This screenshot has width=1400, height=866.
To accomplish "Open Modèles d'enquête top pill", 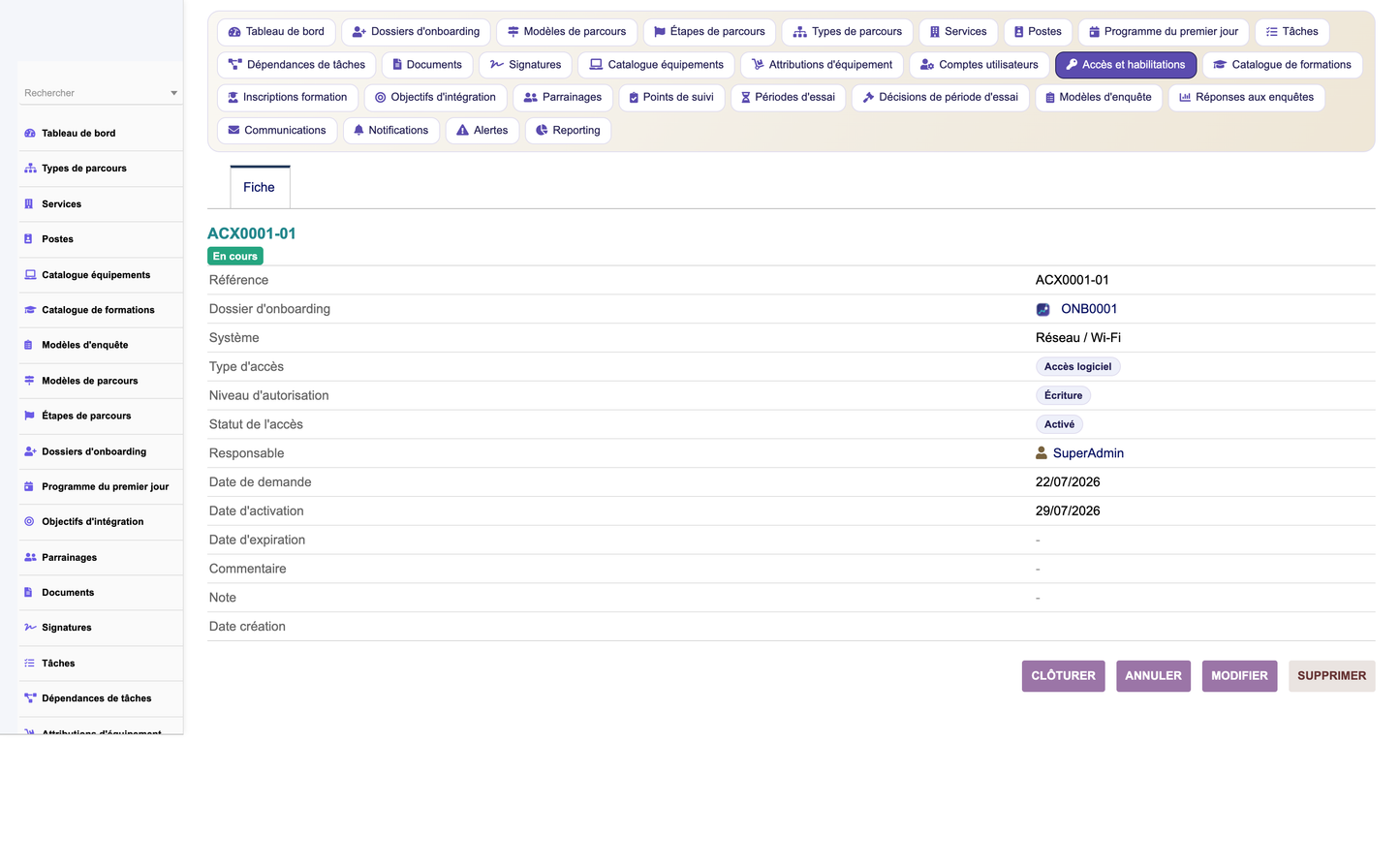I will (x=1099, y=98).
